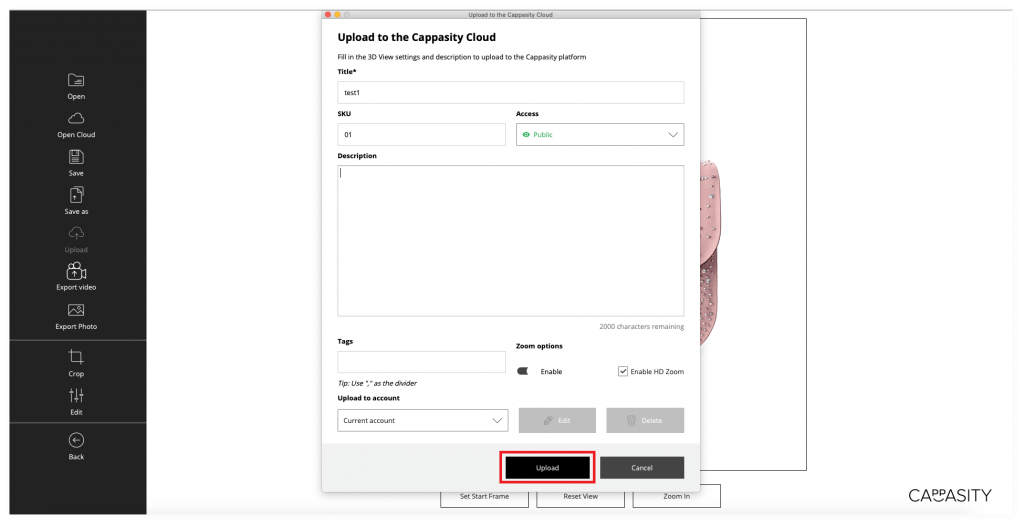Click the black Upload button
1024x526 pixels.
[547, 468]
